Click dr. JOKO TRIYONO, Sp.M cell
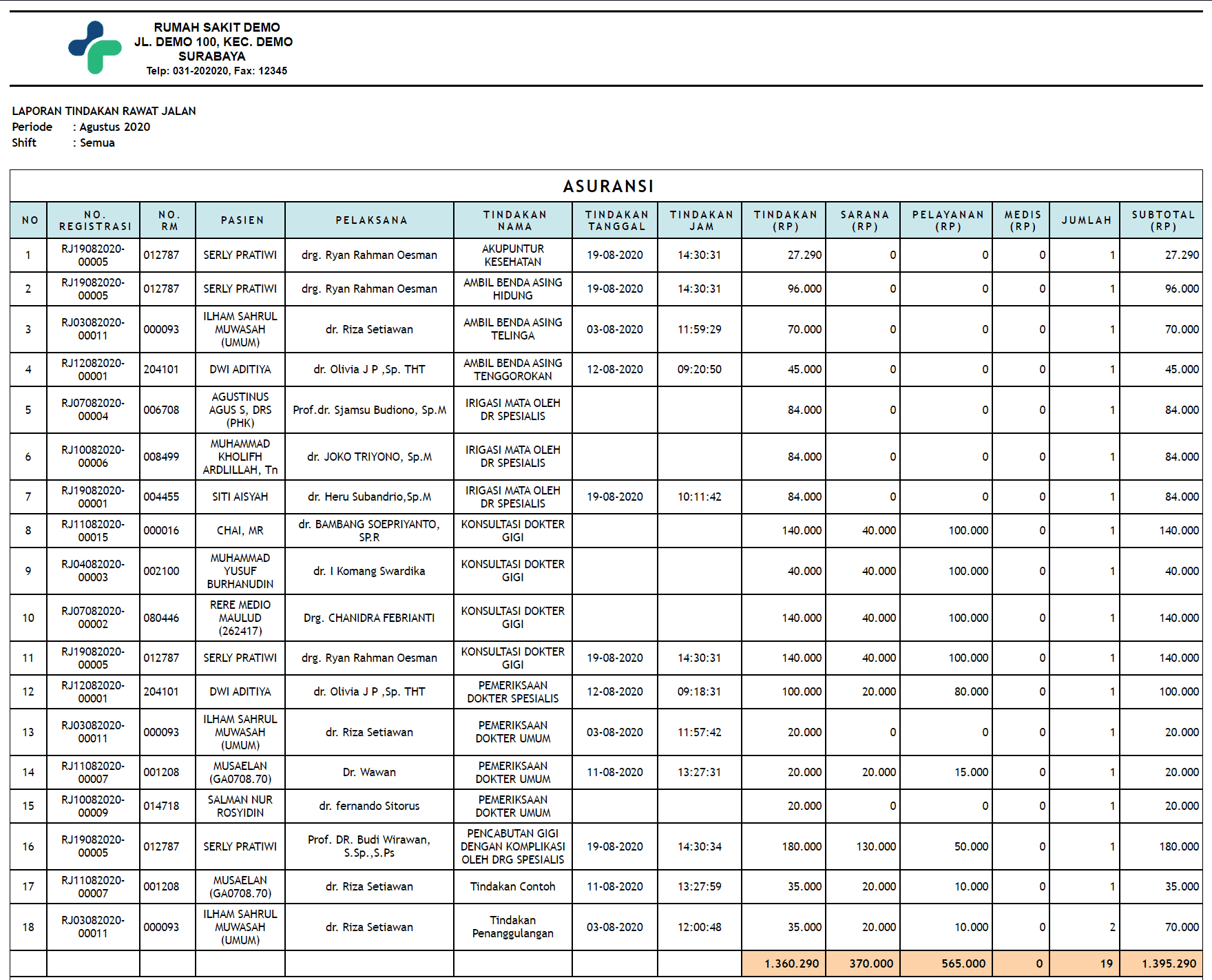1212x980 pixels. click(x=370, y=457)
